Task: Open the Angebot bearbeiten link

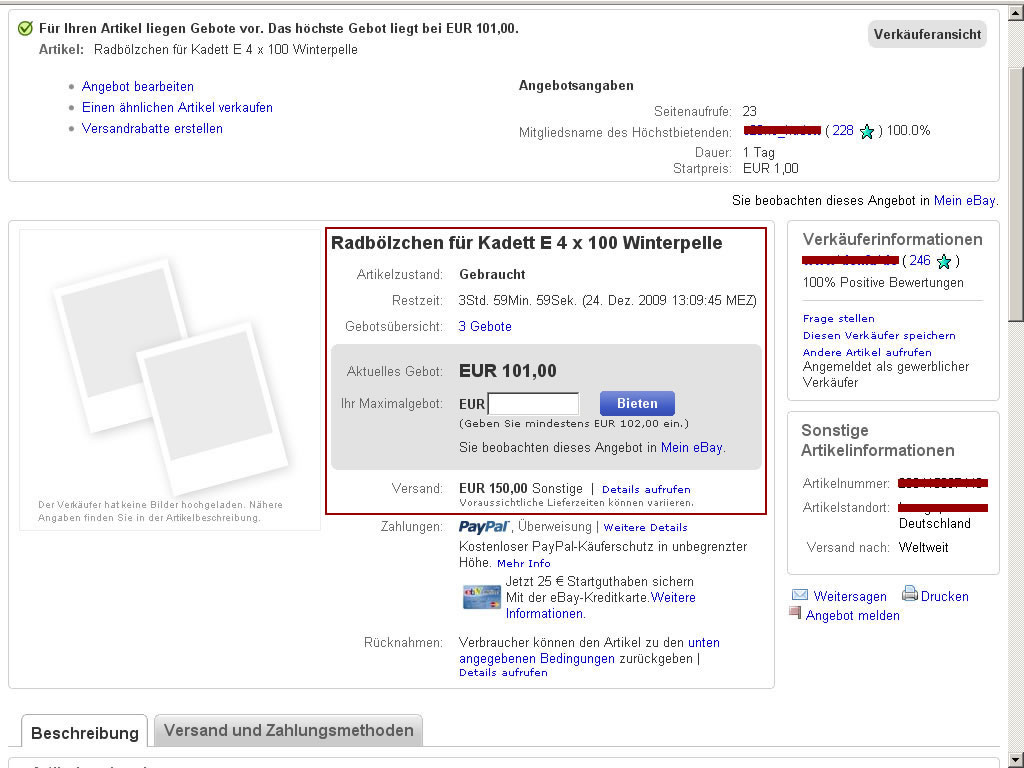Action: [x=138, y=87]
